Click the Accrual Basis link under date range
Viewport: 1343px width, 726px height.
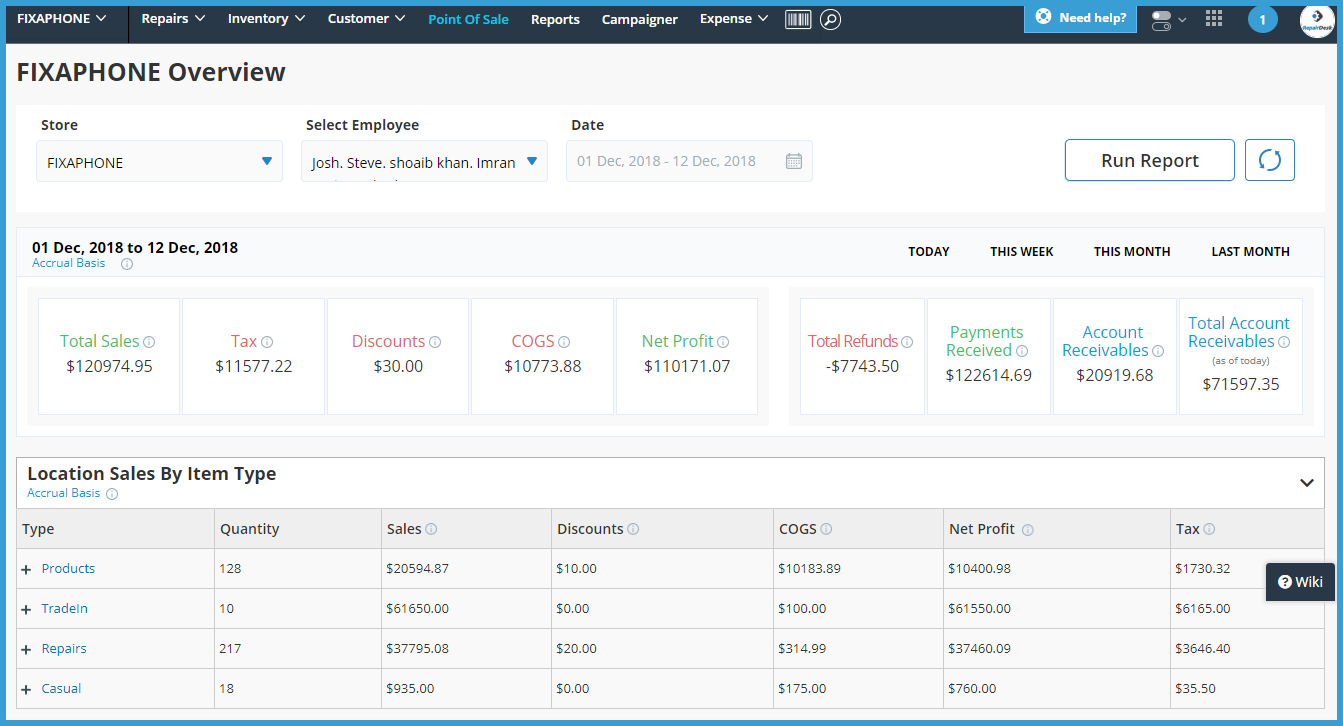point(68,264)
